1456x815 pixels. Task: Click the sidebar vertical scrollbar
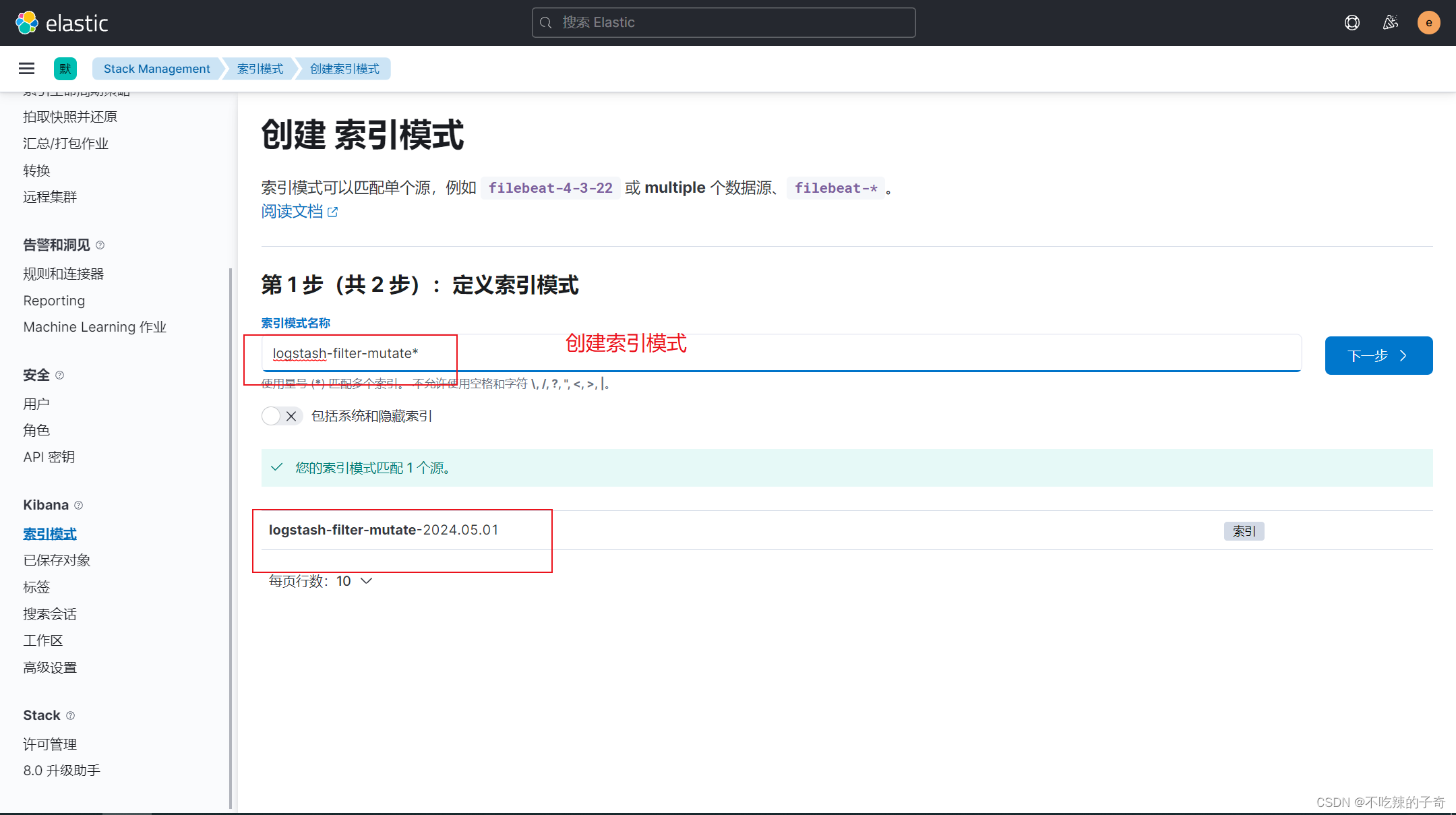click(x=231, y=539)
